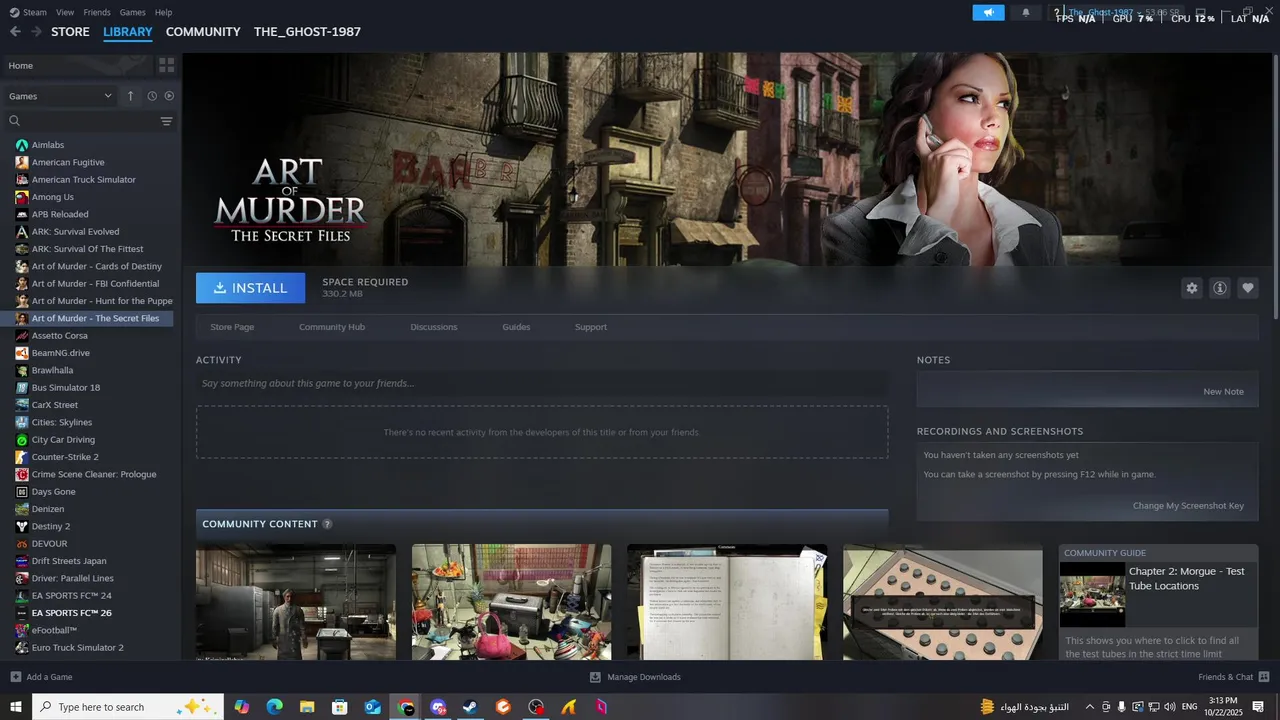Viewport: 1280px width, 720px height.
Task: Show game info icon
Action: click(x=1220, y=288)
